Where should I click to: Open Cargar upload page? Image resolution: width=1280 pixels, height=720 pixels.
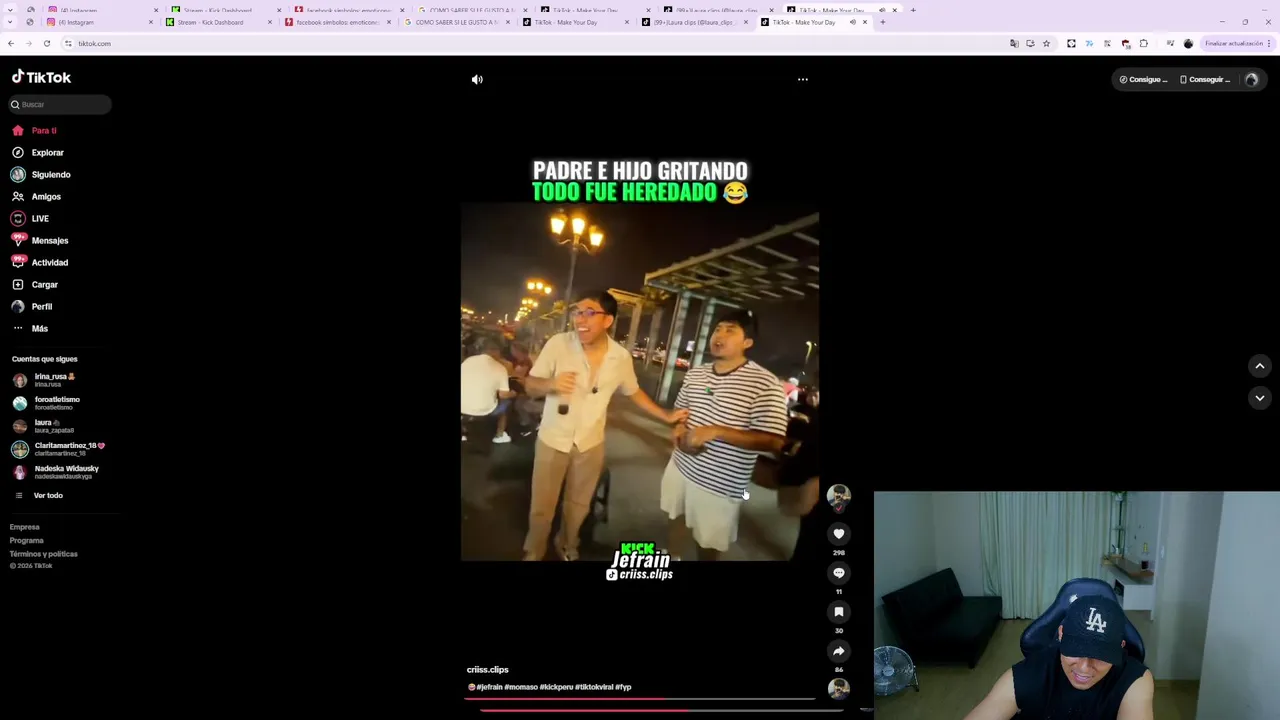click(35, 285)
